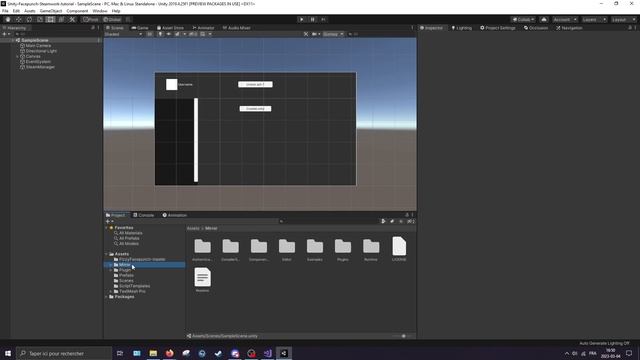
Task: Switch to the Asset Store tab
Action: 170,28
